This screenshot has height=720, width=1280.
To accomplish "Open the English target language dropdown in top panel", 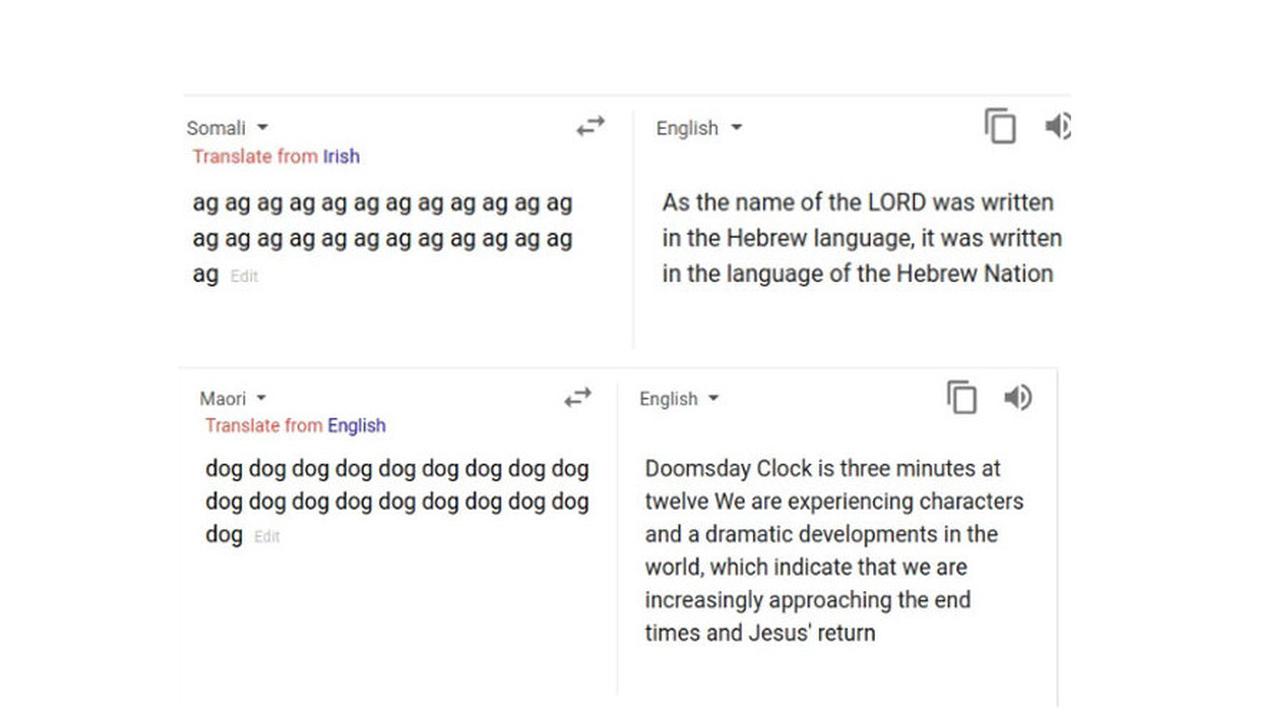I will [x=697, y=128].
